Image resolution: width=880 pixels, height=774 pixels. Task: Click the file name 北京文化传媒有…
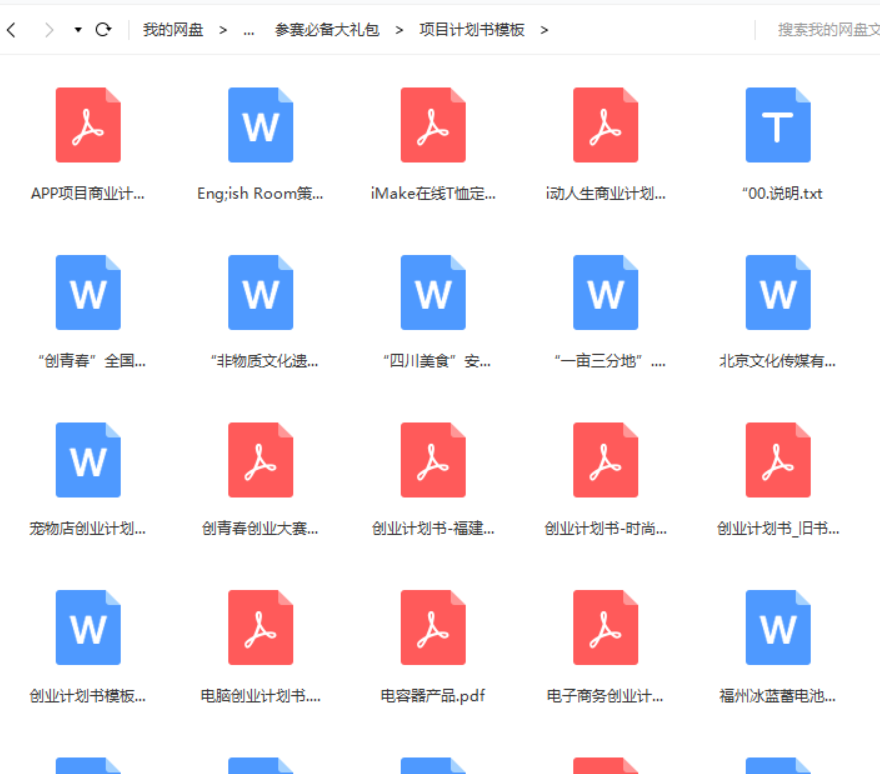click(778, 361)
